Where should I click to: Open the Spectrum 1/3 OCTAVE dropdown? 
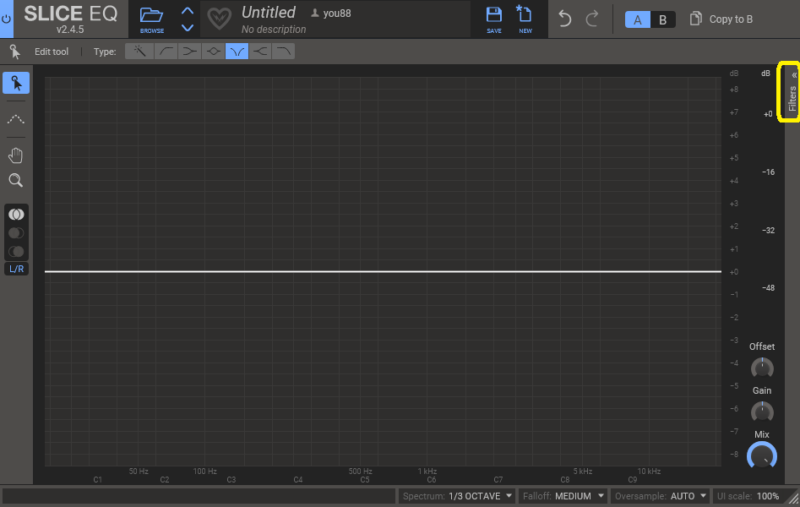[457, 496]
